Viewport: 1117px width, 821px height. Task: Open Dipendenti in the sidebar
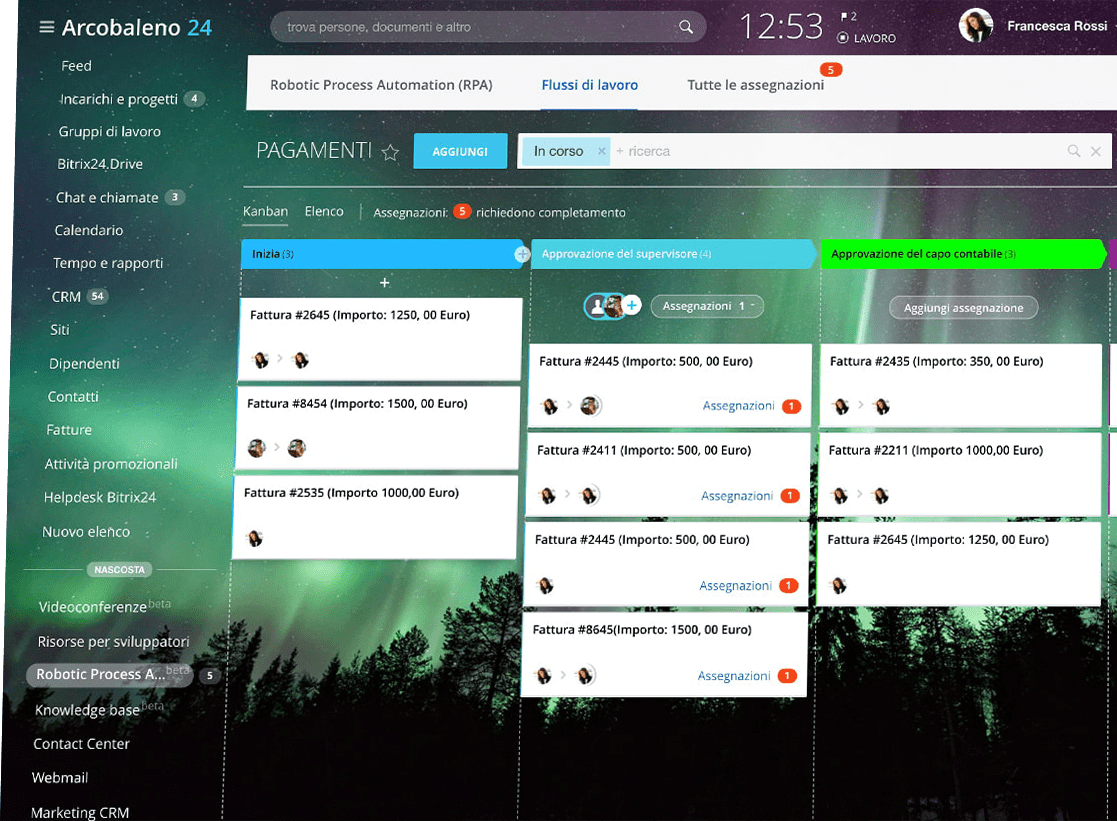84,363
